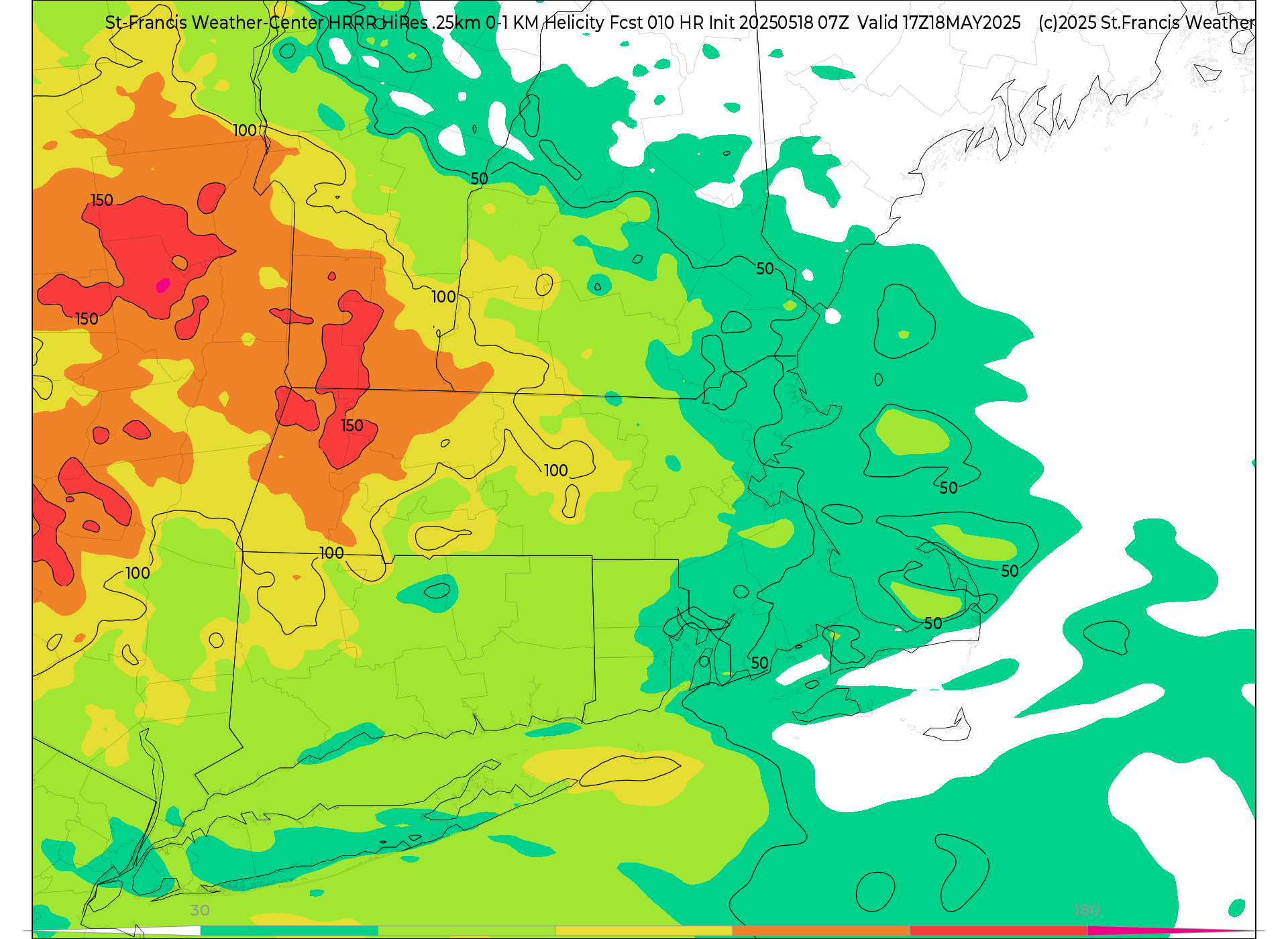Image resolution: width=1288 pixels, height=939 pixels.
Task: Click "Valid 17Z18MAY2025" in the title
Action: 939,23
